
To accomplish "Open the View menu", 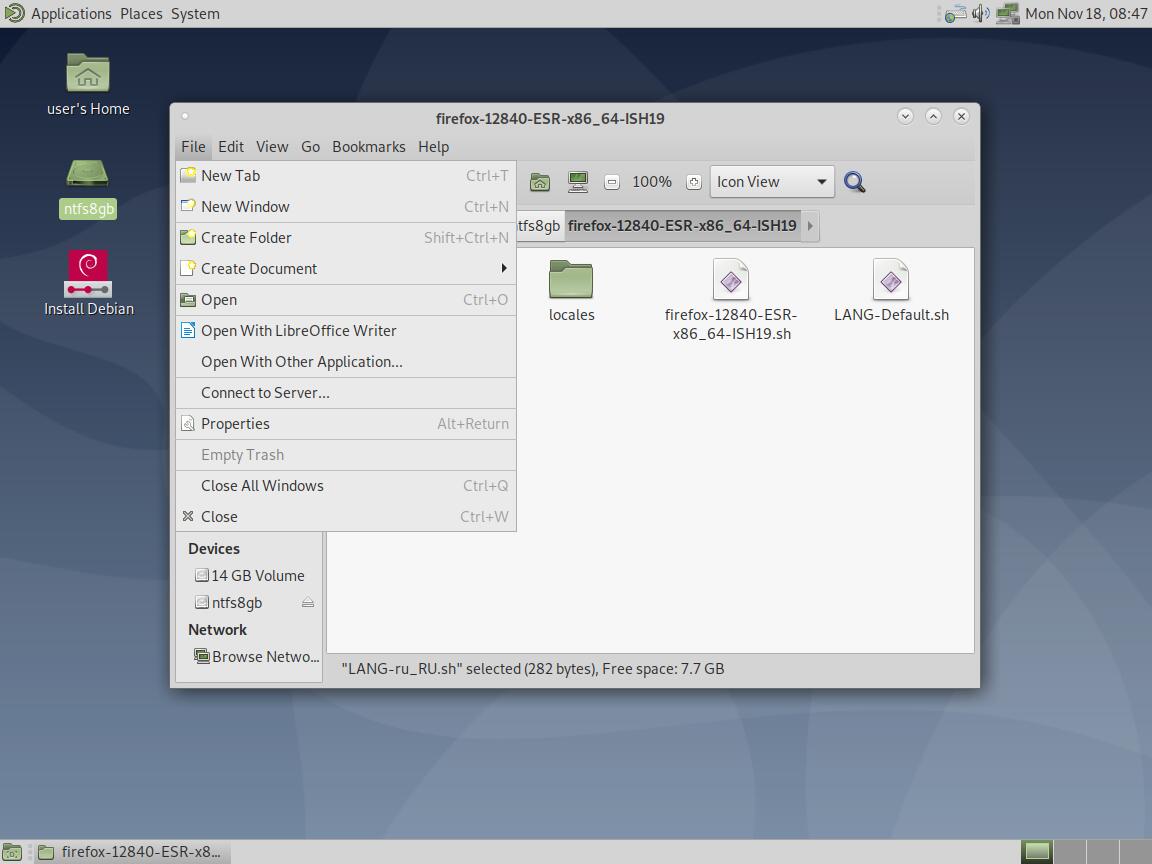I will (272, 147).
